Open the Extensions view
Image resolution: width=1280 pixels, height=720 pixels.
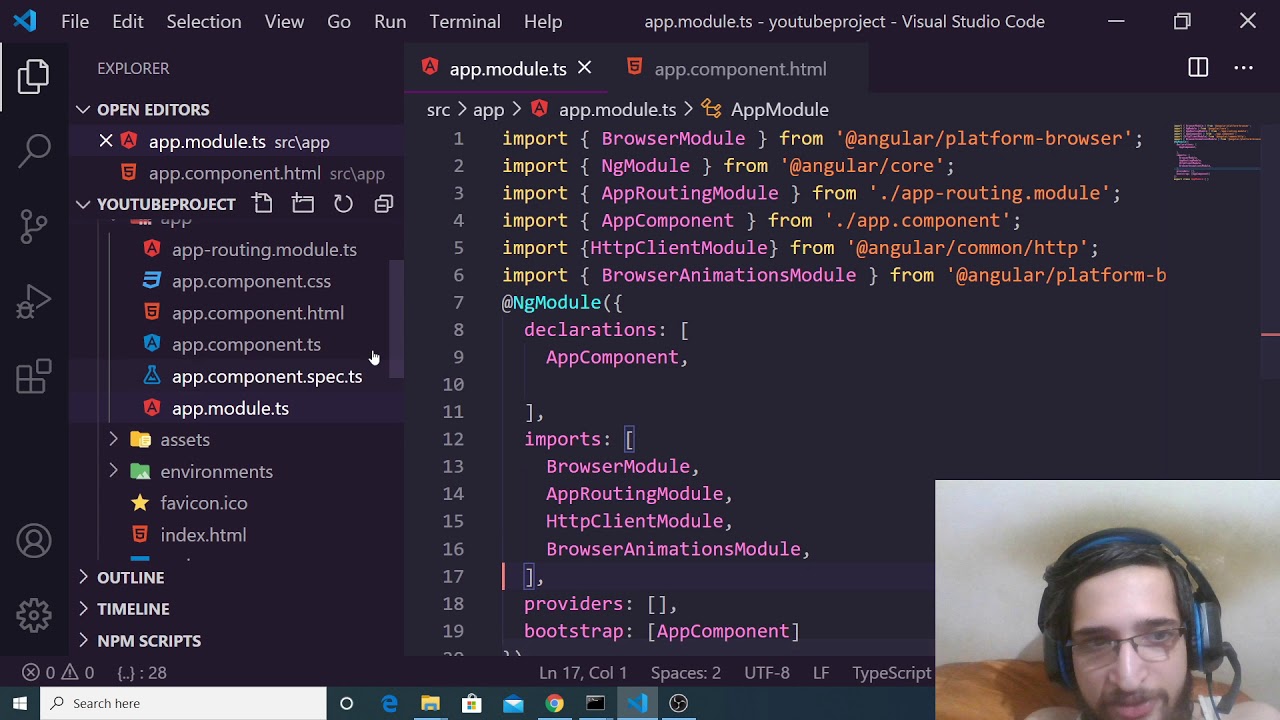[x=34, y=377]
